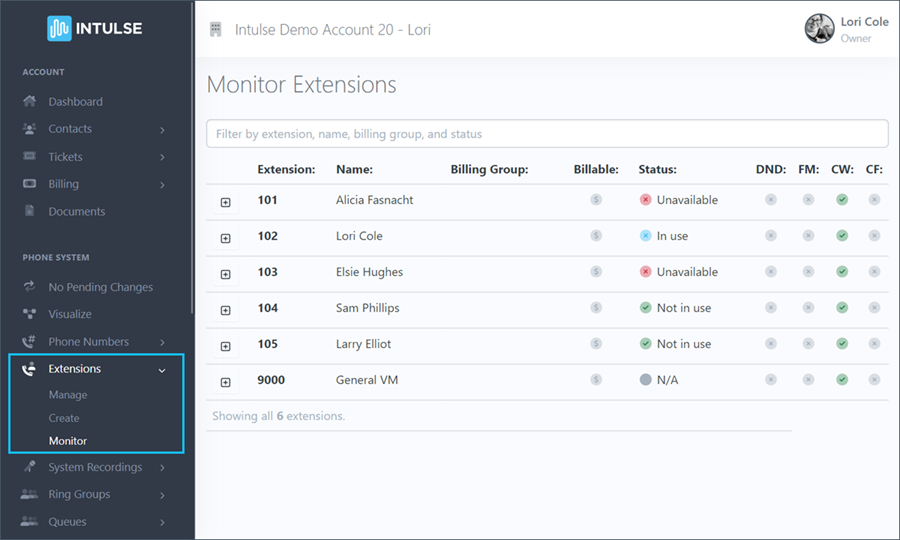The image size is (900, 540).
Task: Click the Phone Numbers handset icon
Action: (29, 341)
